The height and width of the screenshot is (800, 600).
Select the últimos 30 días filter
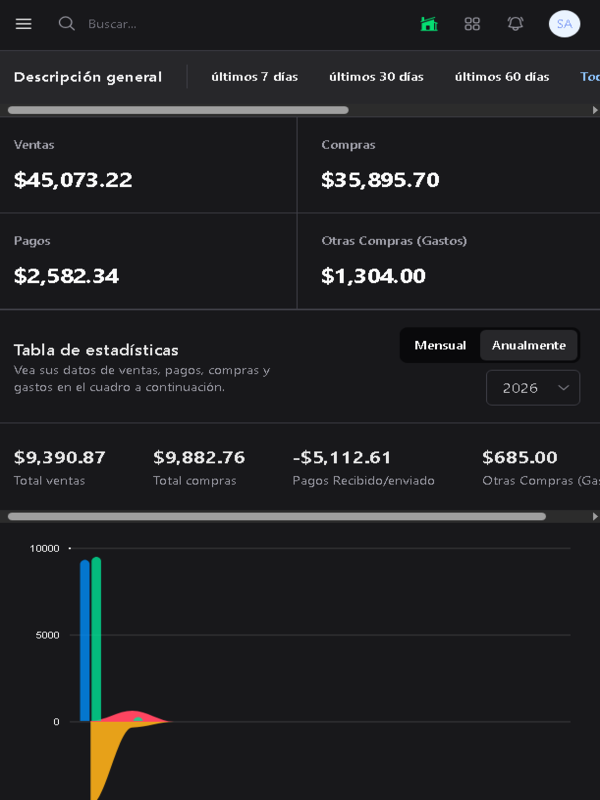coord(376,77)
